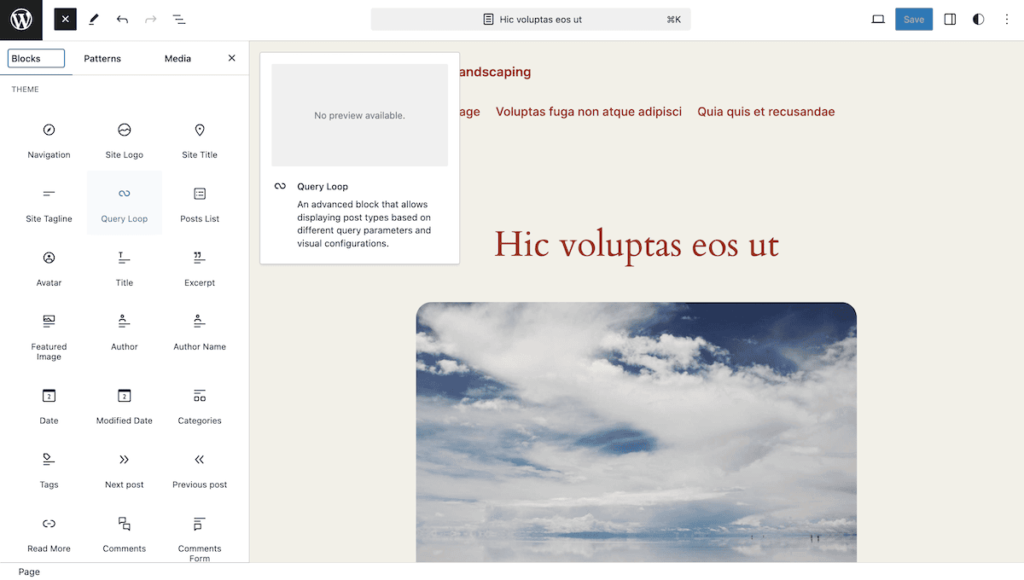Screen dimensions: 1024x580
Task: Undo the last change
Action: [x=122, y=19]
